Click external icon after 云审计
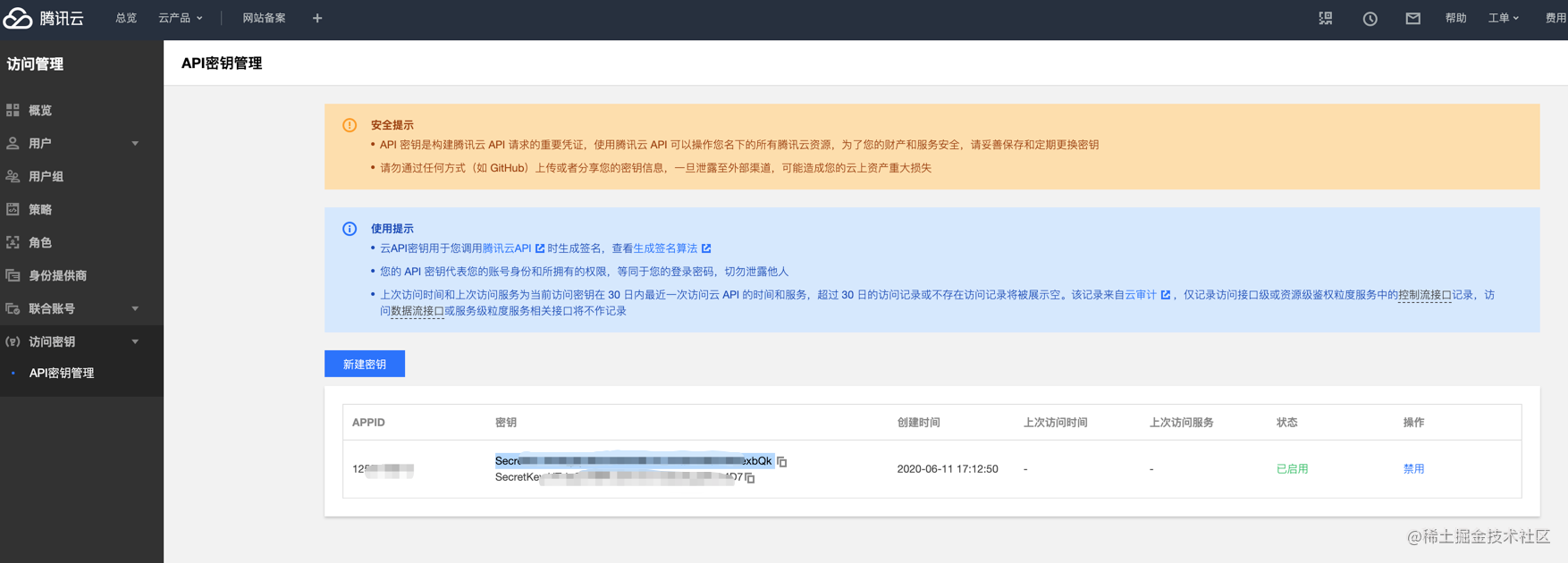Viewport: 1568px width, 563px height. click(1165, 295)
